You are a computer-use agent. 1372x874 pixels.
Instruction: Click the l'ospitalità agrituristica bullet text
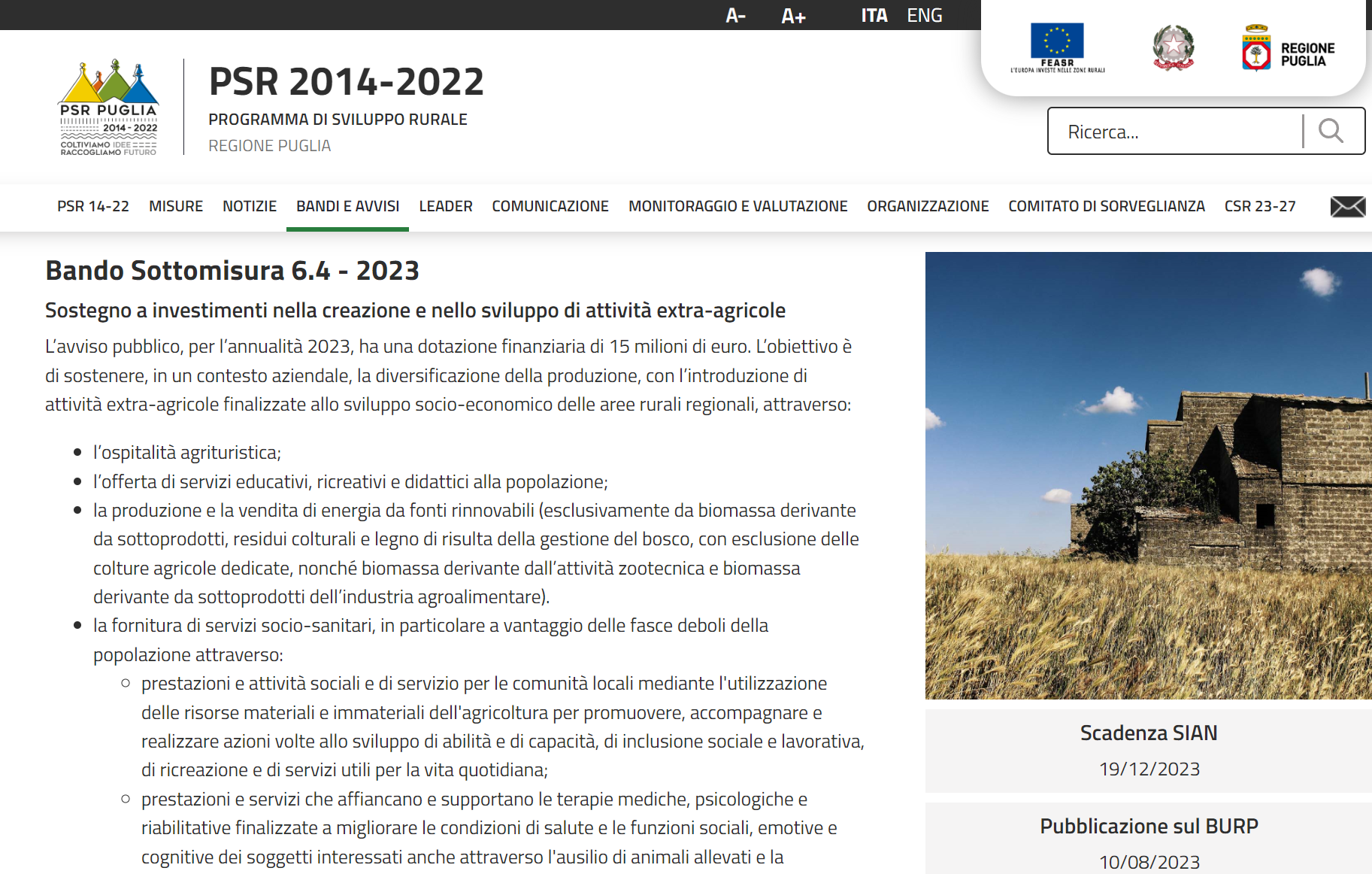(x=187, y=452)
